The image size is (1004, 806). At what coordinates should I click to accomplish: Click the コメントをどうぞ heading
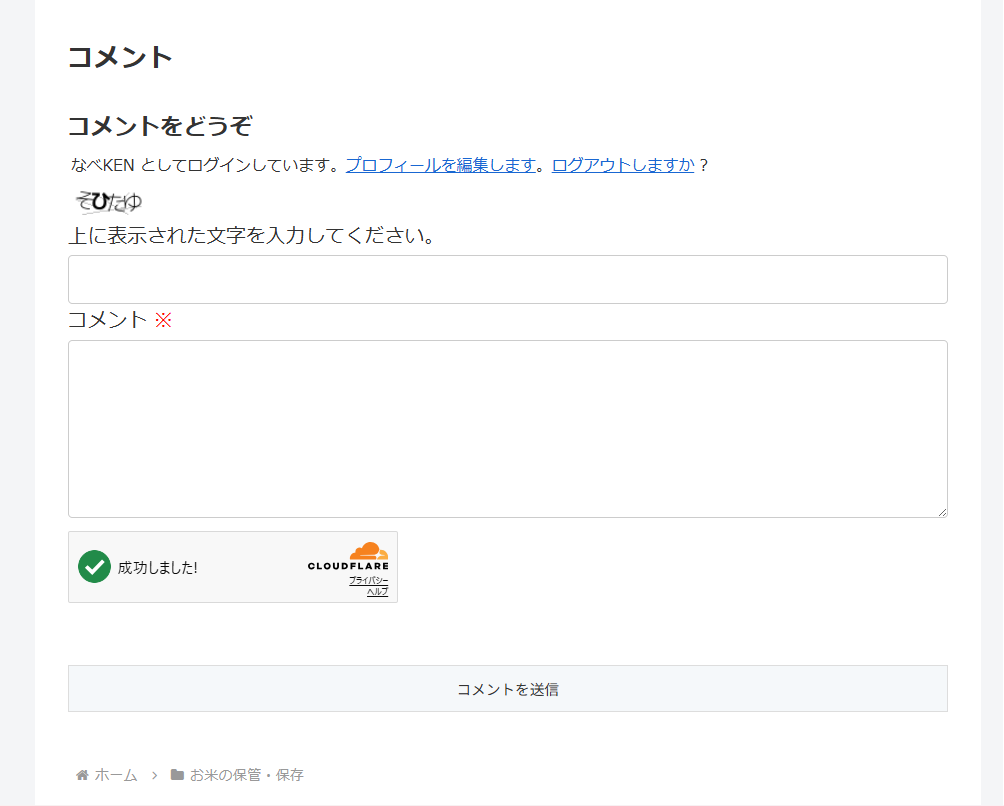pos(160,126)
